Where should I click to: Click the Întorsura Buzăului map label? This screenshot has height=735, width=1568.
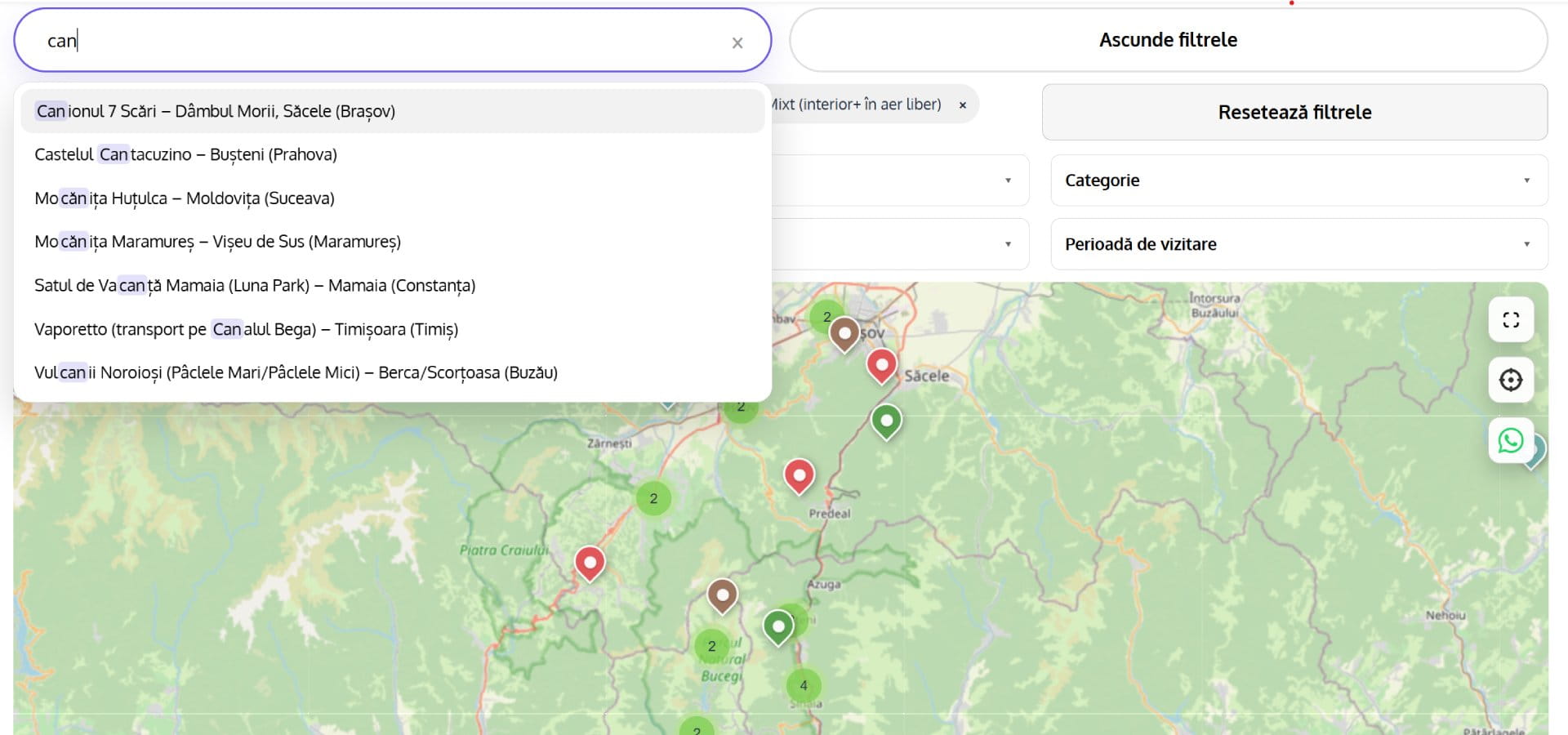[1214, 305]
